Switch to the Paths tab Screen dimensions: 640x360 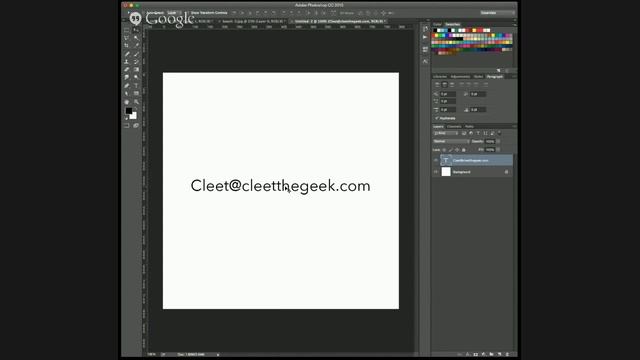coord(469,127)
